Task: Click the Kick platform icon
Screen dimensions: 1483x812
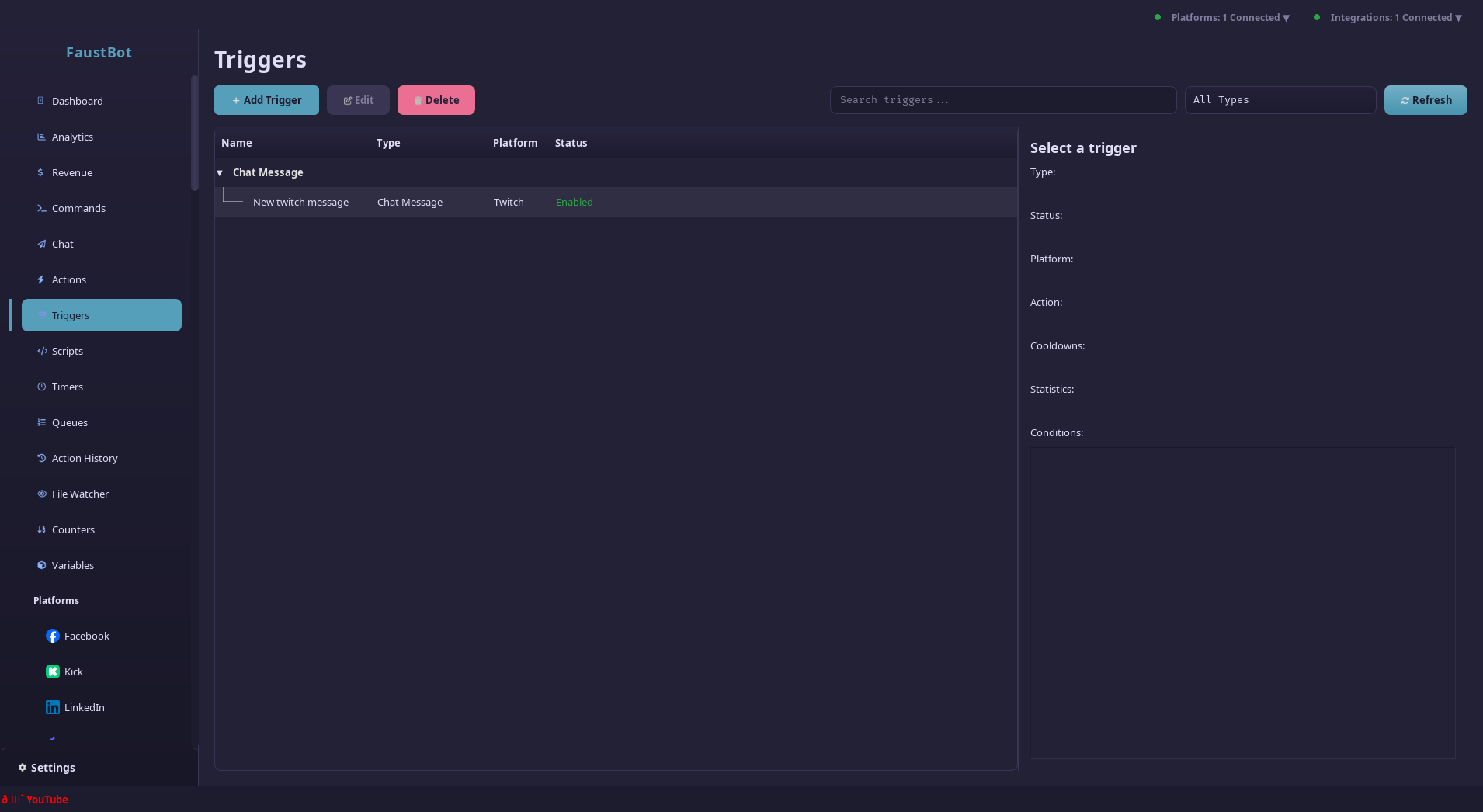Action: 52,671
